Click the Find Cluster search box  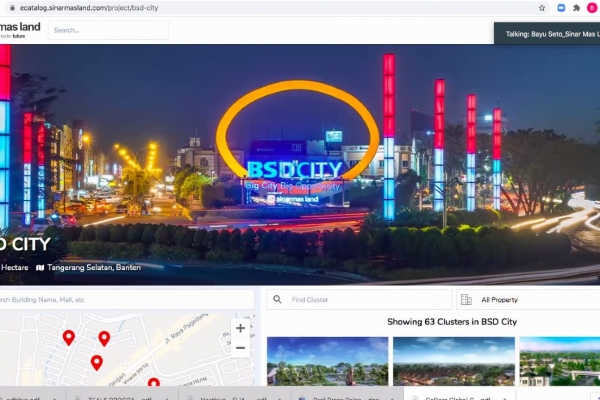pyautogui.click(x=365, y=299)
